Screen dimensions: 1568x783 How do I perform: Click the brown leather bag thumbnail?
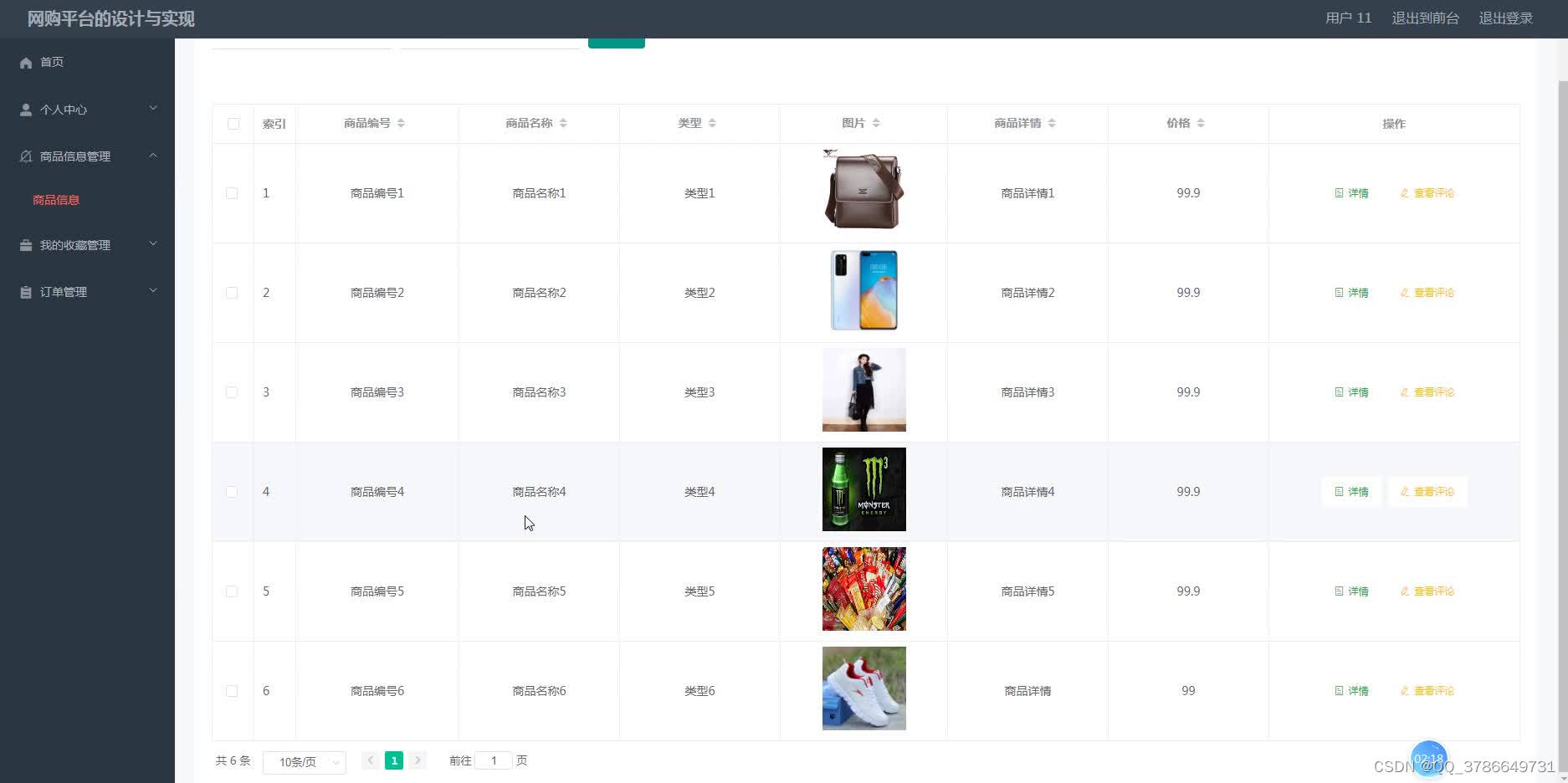point(863,191)
